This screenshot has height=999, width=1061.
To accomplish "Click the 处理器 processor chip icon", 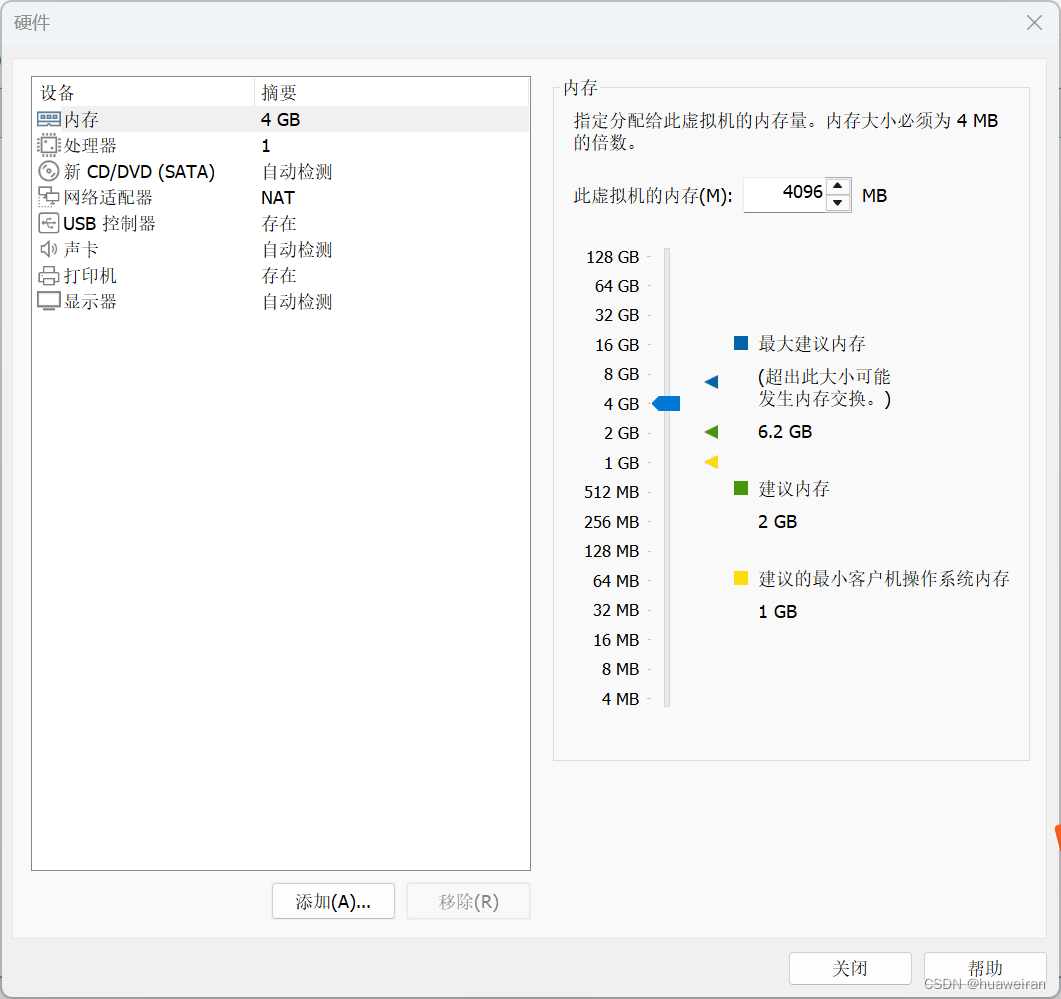I will 49,145.
